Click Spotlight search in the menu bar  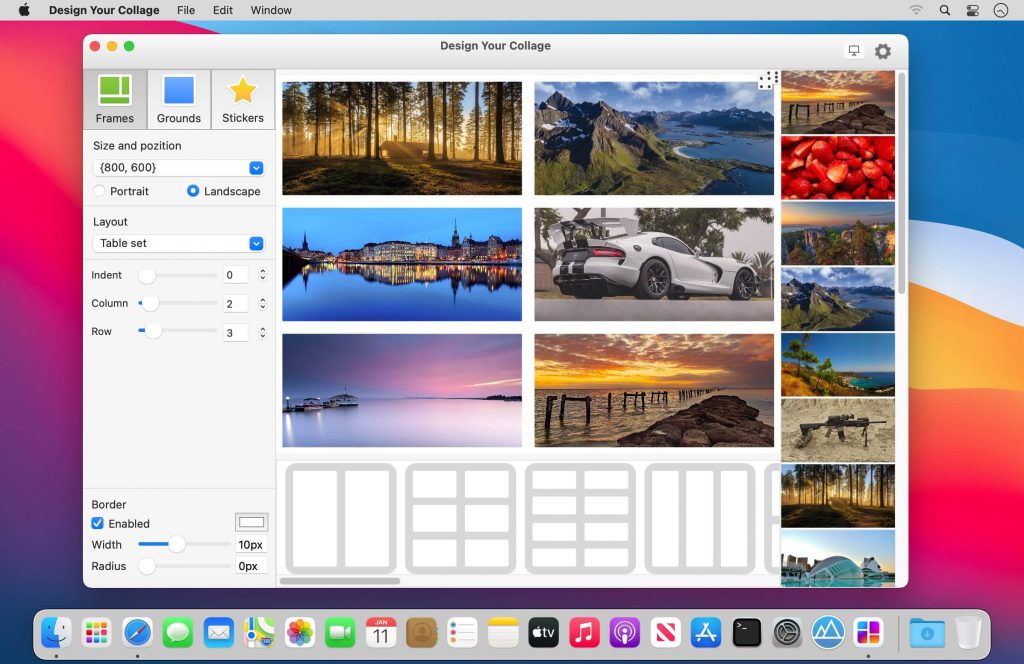click(943, 10)
